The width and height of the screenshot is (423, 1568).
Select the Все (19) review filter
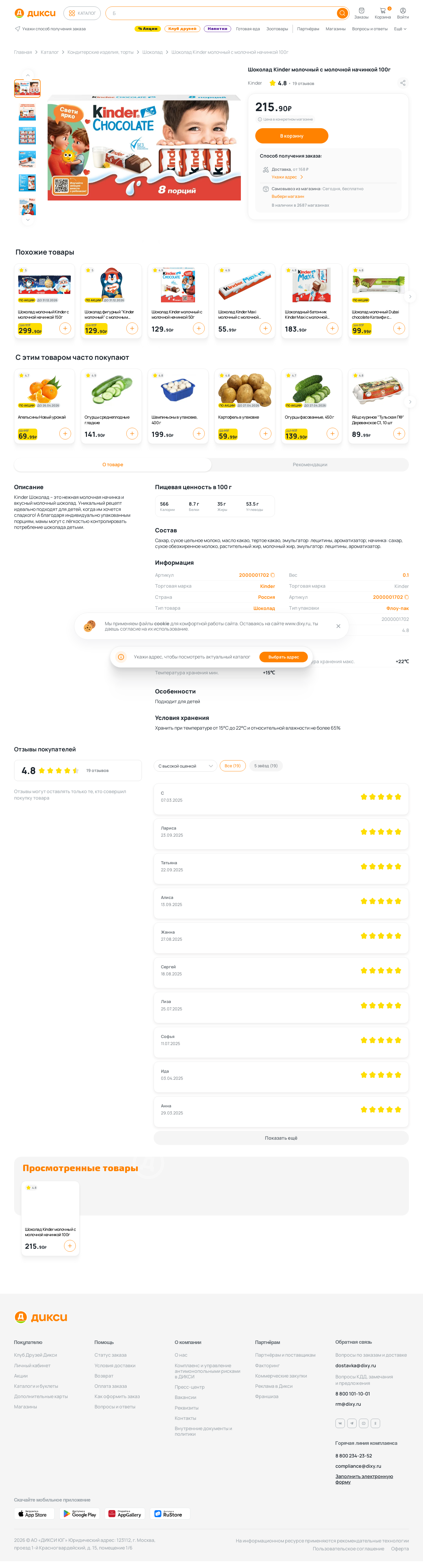click(x=232, y=766)
